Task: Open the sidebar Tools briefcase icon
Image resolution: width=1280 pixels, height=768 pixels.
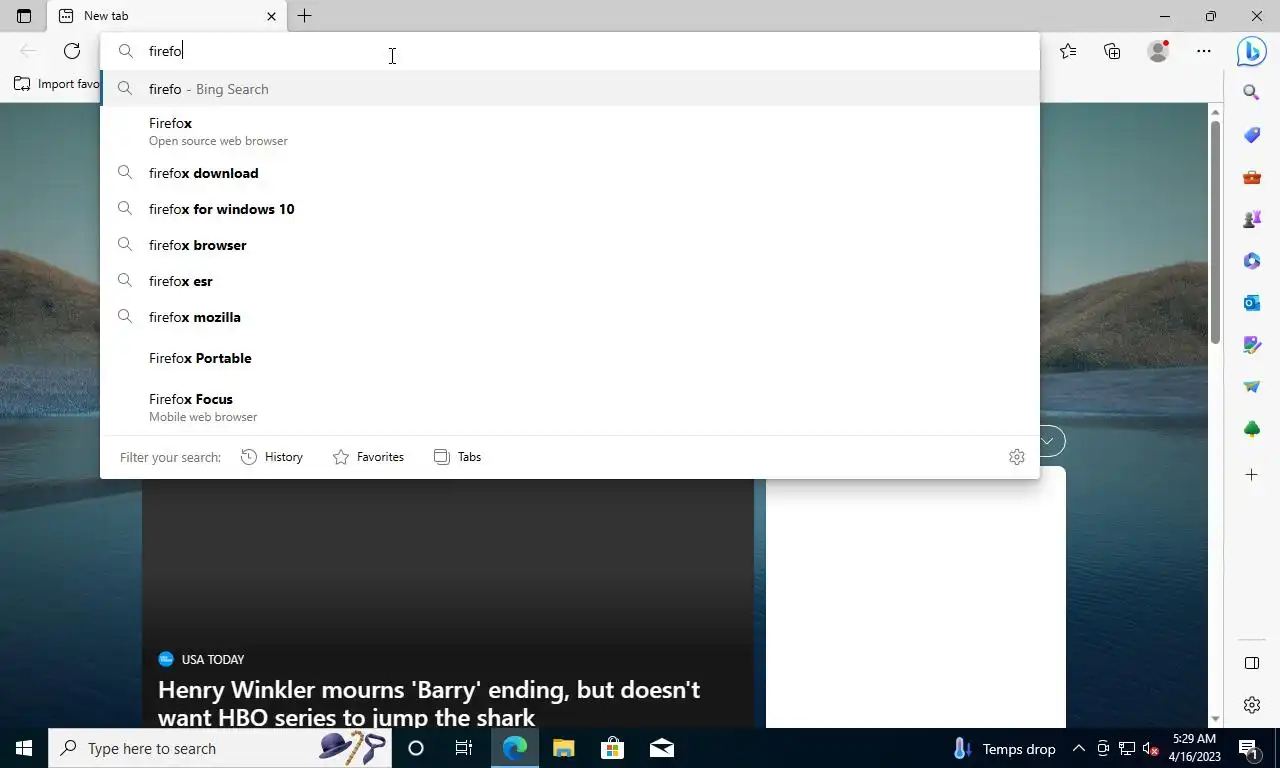Action: coord(1251,177)
